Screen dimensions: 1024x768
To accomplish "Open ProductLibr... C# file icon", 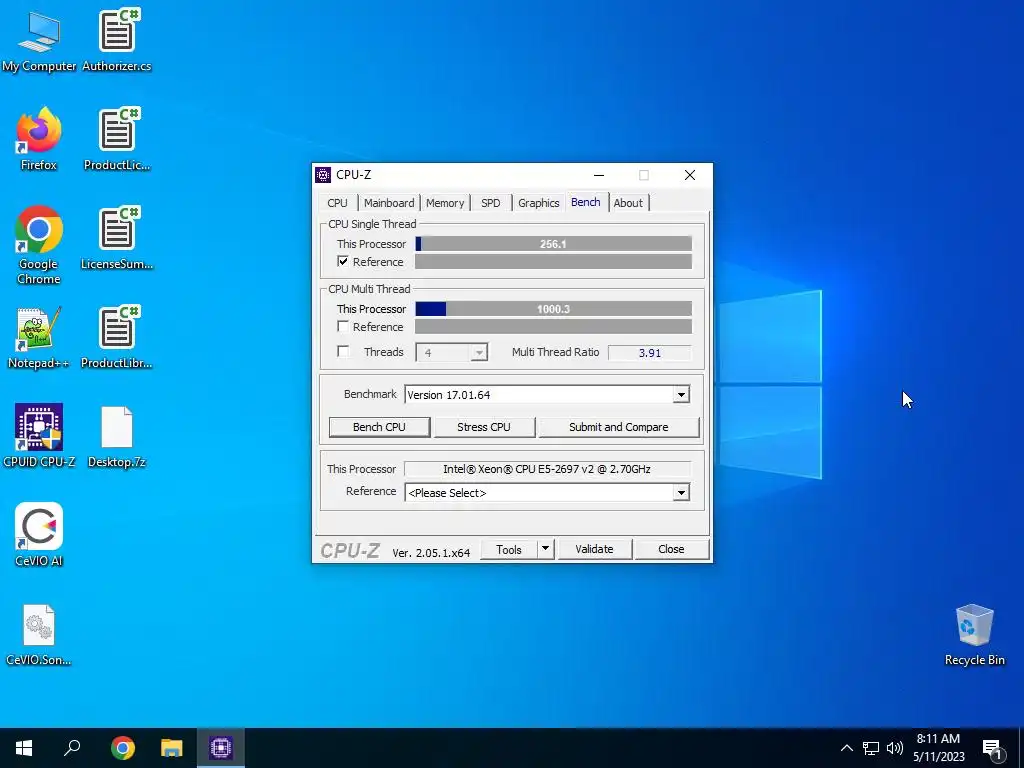I will (117, 338).
